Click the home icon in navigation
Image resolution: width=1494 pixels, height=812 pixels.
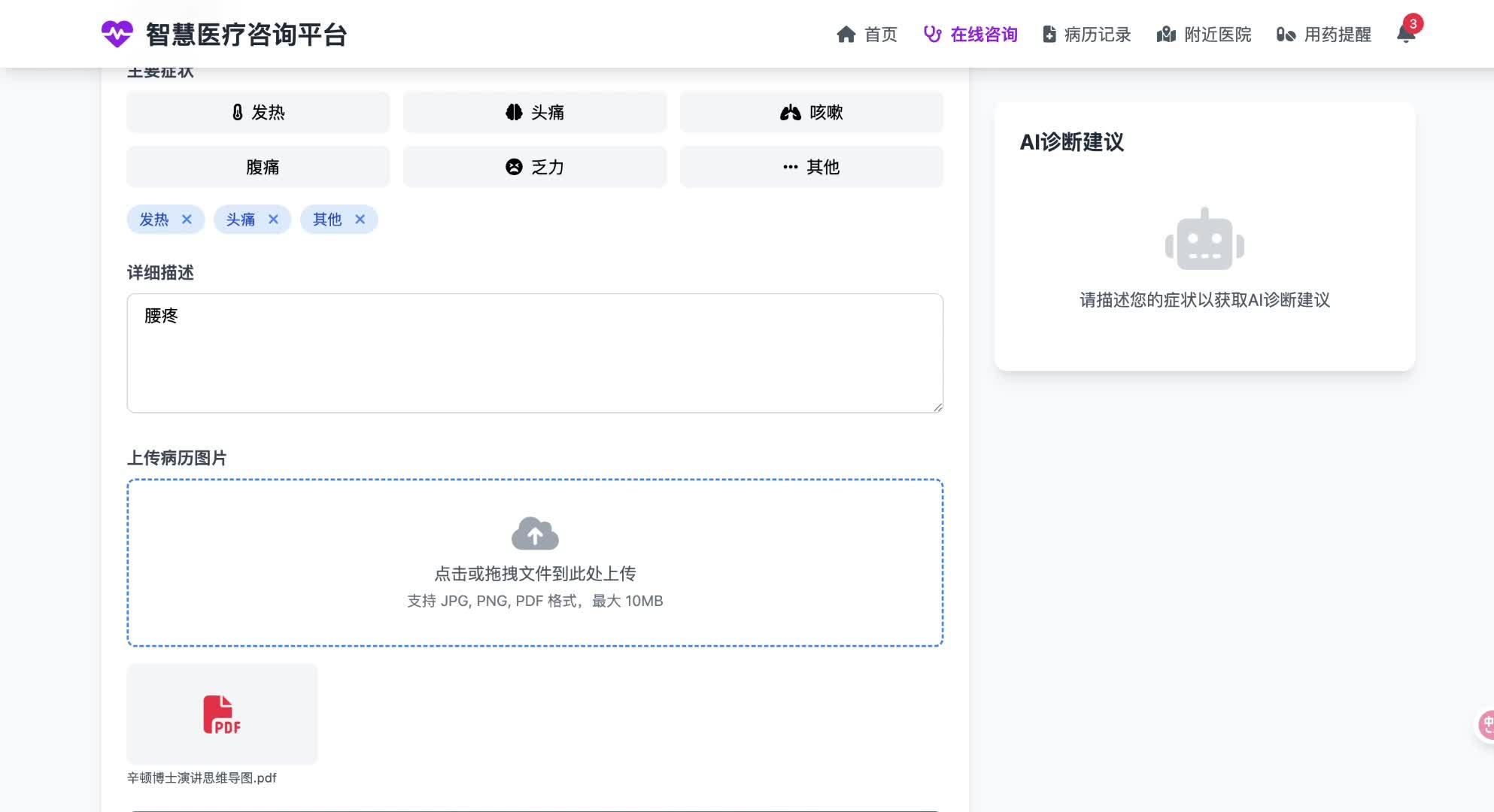click(846, 35)
